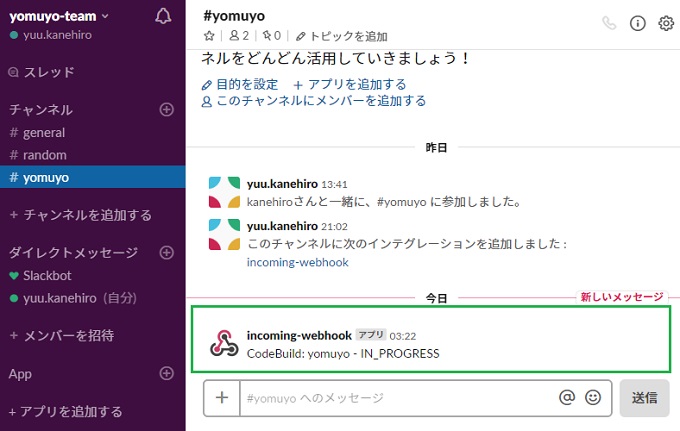
Task: Open channel settings gear
Action: [x=666, y=23]
